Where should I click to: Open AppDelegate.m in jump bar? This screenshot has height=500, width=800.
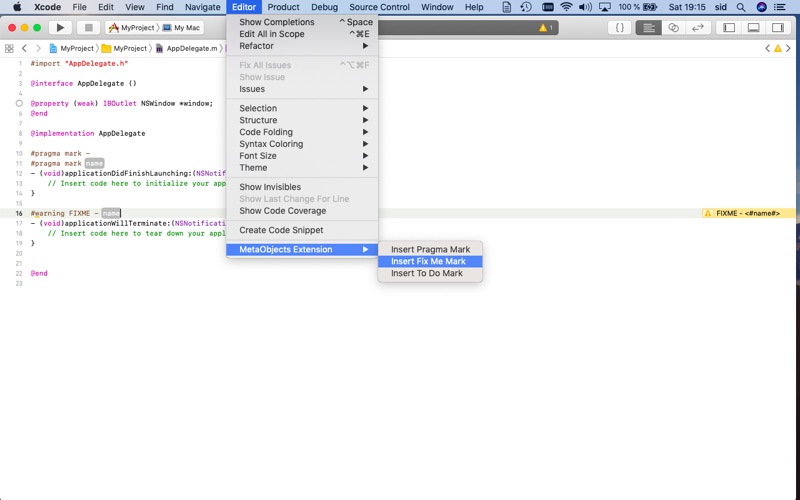(186, 48)
